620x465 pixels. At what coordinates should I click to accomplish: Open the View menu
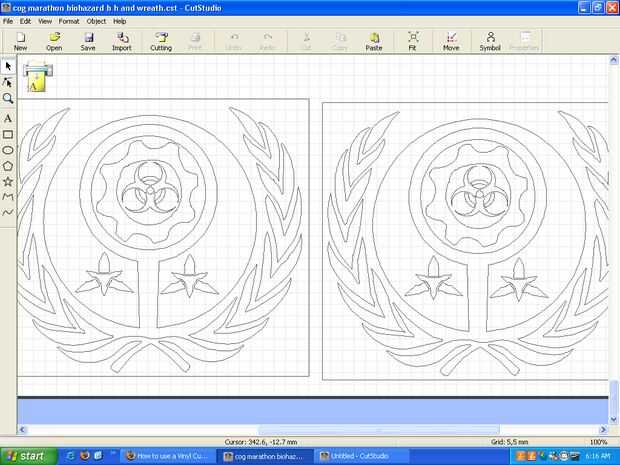[x=45, y=21]
